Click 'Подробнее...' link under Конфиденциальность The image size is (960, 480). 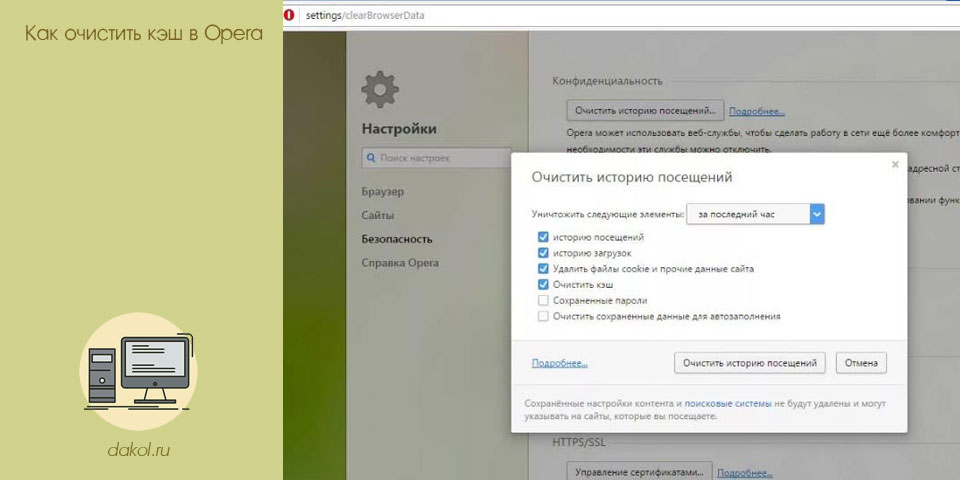click(x=757, y=111)
